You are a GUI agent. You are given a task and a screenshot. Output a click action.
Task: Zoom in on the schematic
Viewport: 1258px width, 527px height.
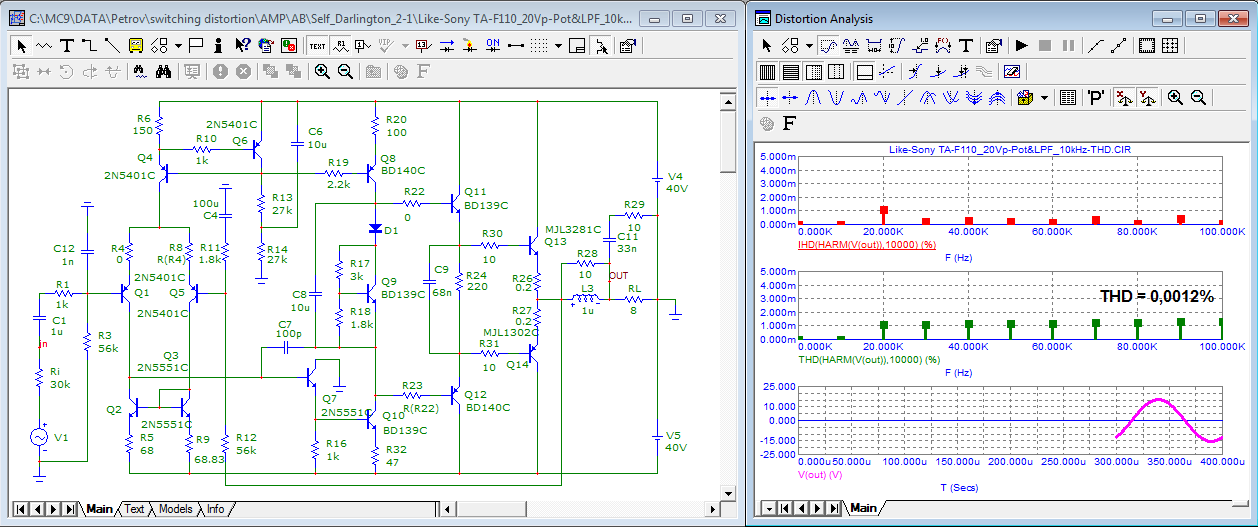tap(322, 71)
